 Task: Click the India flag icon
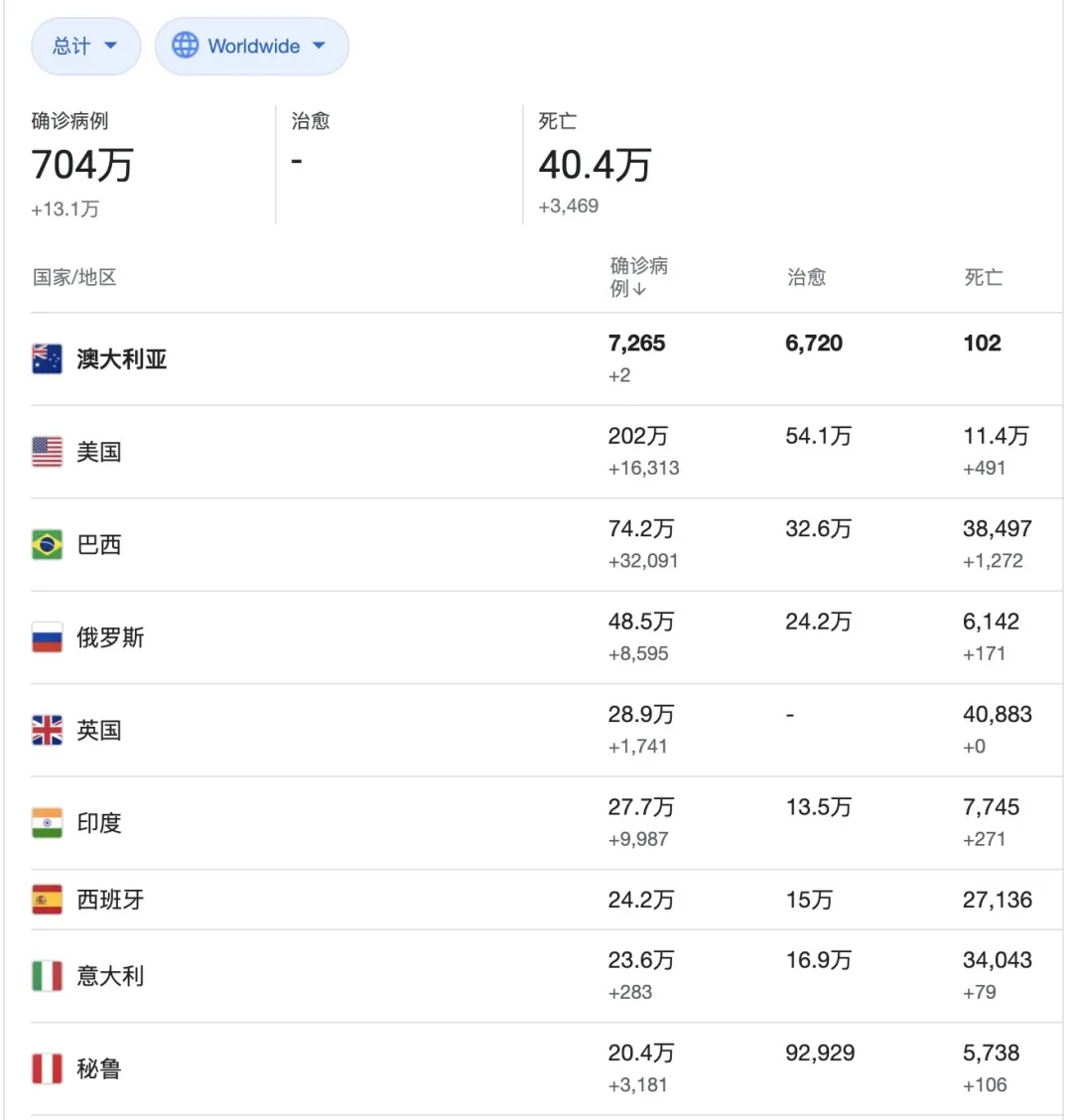pos(47,823)
